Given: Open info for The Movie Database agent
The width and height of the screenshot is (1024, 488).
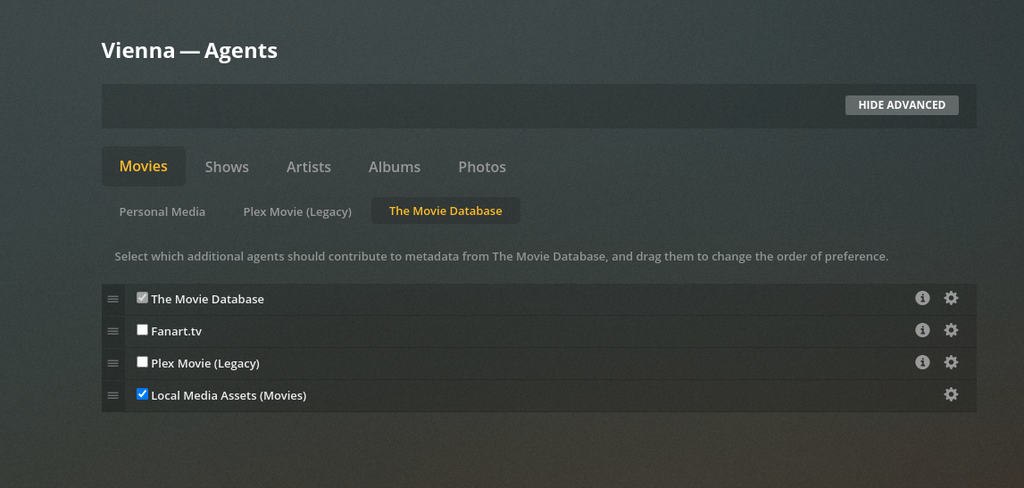Looking at the screenshot, I should [x=922, y=298].
